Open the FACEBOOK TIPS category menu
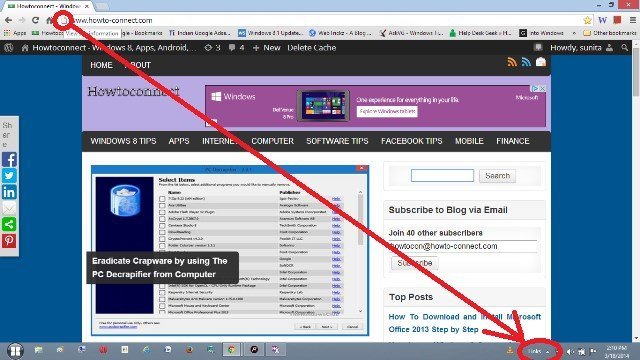 pos(411,141)
